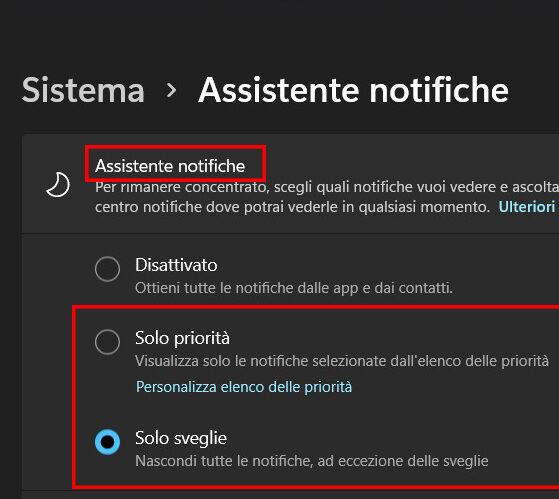Click 'Nascondi tutte le notifiche' description text
Image resolution: width=559 pixels, height=499 pixels.
(312, 461)
